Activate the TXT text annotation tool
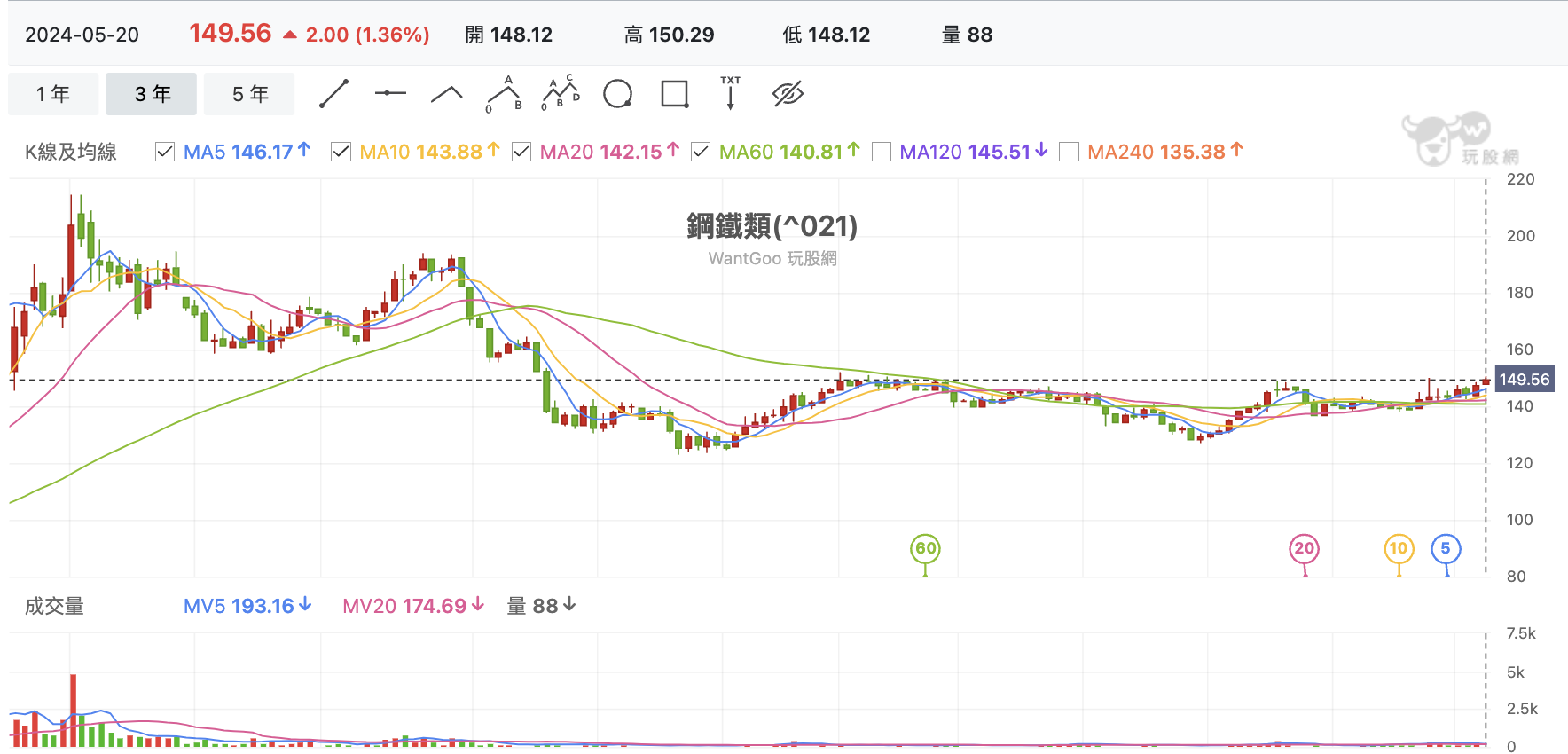Viewport: 1568px width, 754px height. click(730, 92)
